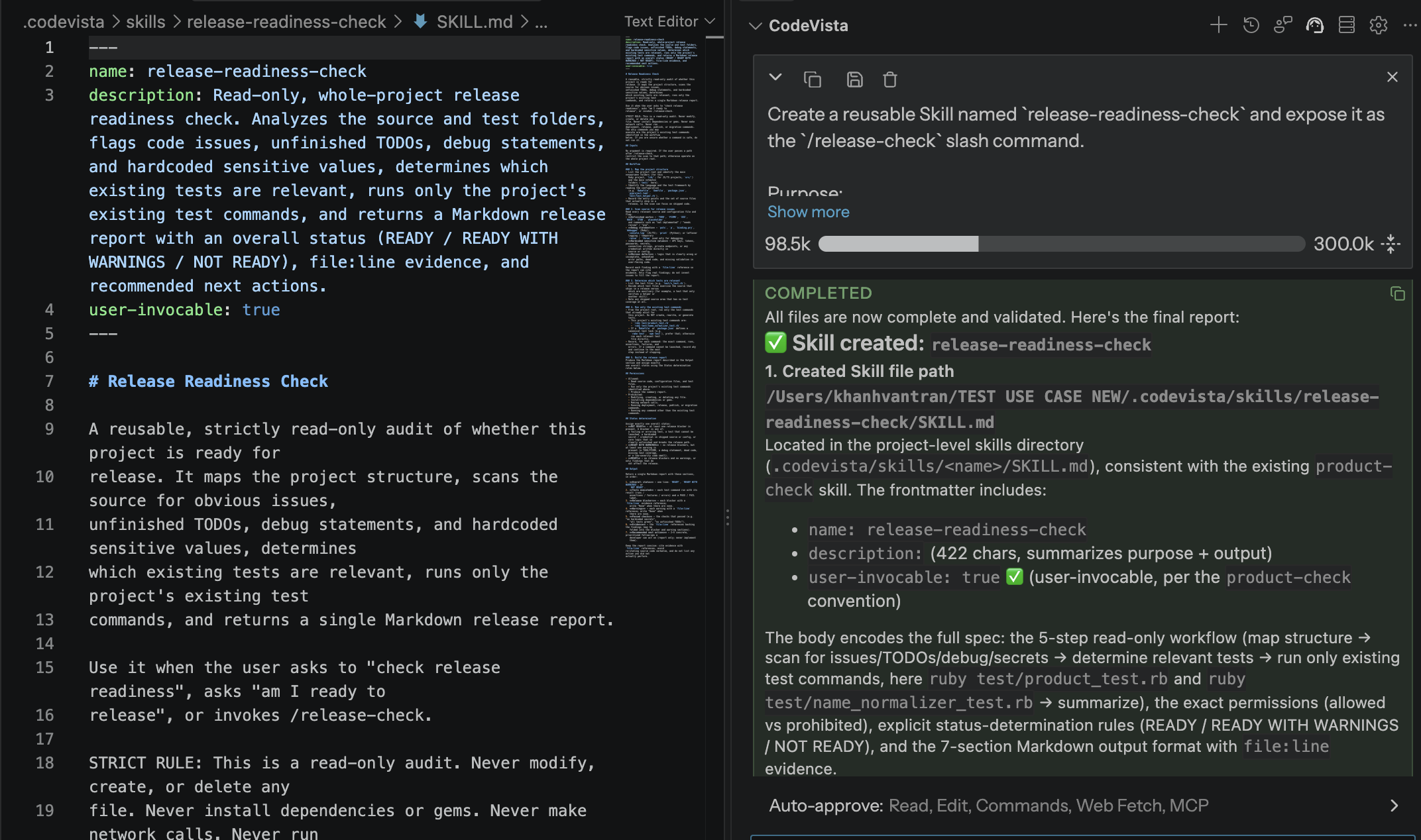
Task: Open breadcrumb ellipsis after SKILL.md
Action: (541, 22)
